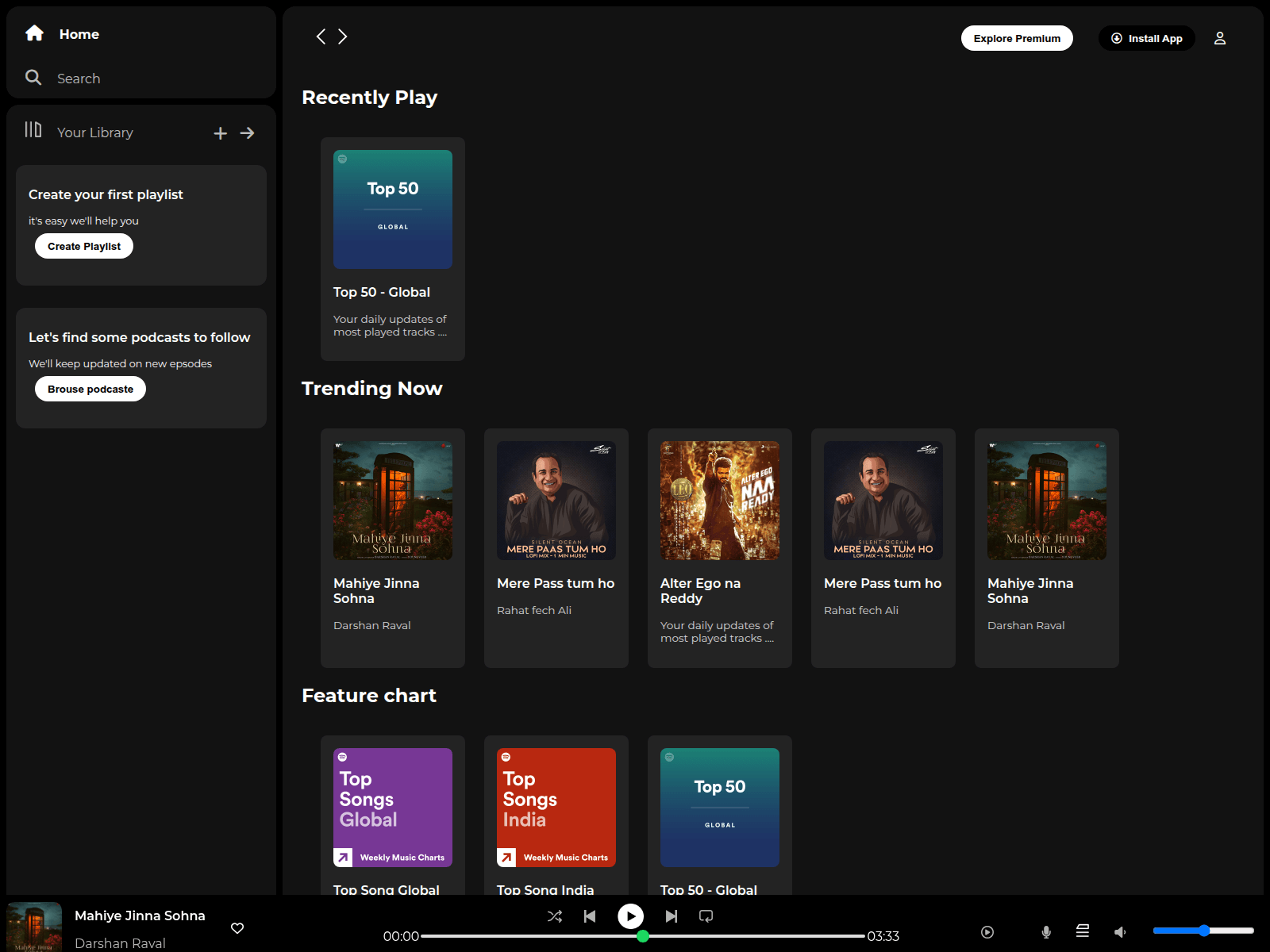Click "Top Song India" chart title
Viewport: 1270px width, 952px height.
coord(545,889)
